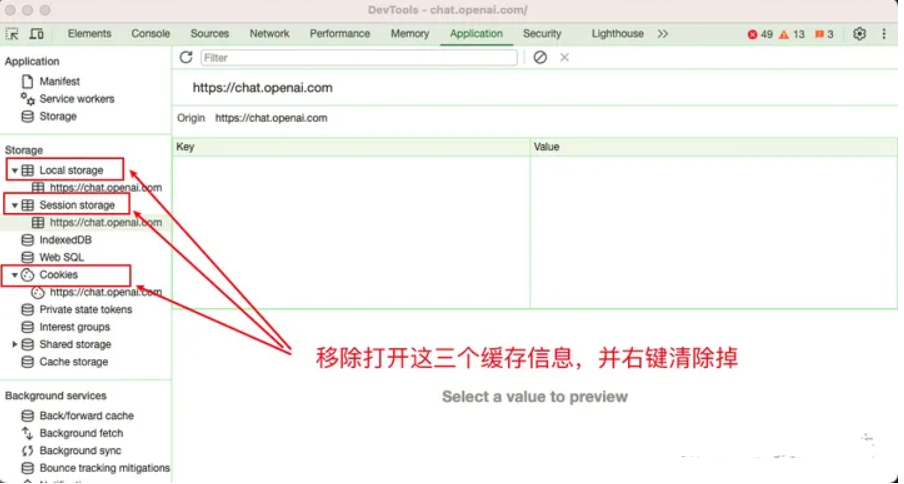Collapse the Session storage tree node

tap(14, 205)
